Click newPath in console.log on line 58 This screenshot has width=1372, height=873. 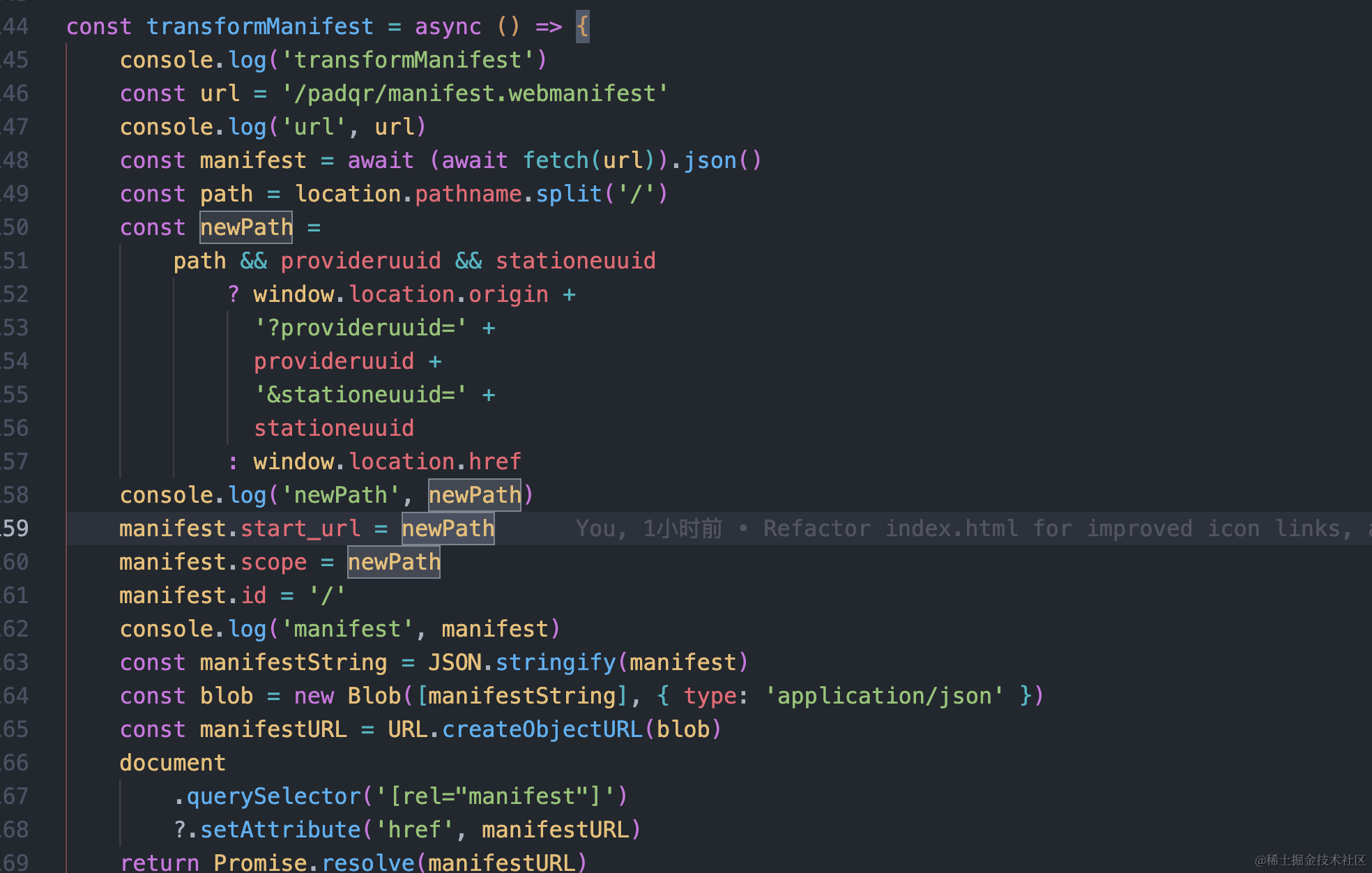[x=474, y=495]
